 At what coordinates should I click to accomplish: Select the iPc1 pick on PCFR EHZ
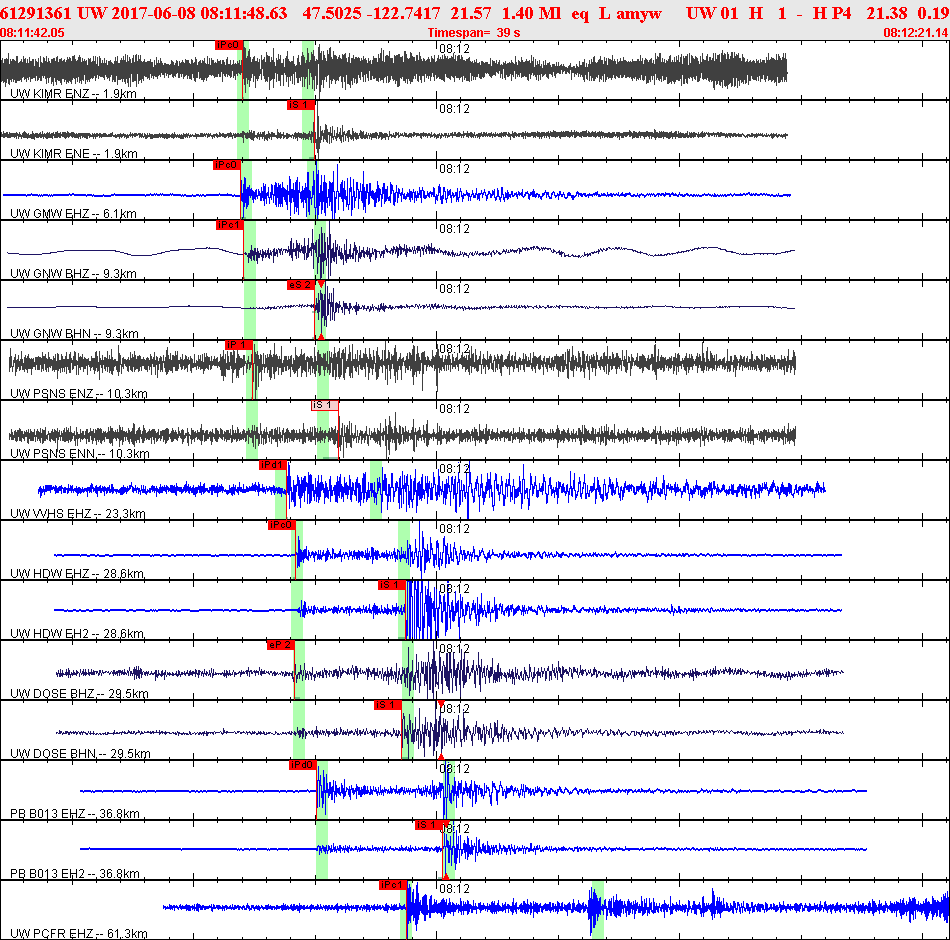[393, 885]
